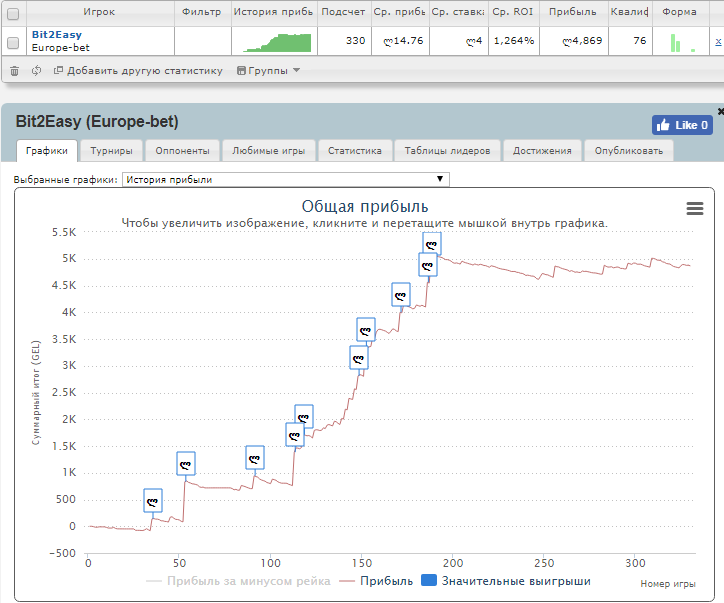This screenshot has height=603, width=724.
Task: Open the История прибыли graph dropdown
Action: click(285, 179)
